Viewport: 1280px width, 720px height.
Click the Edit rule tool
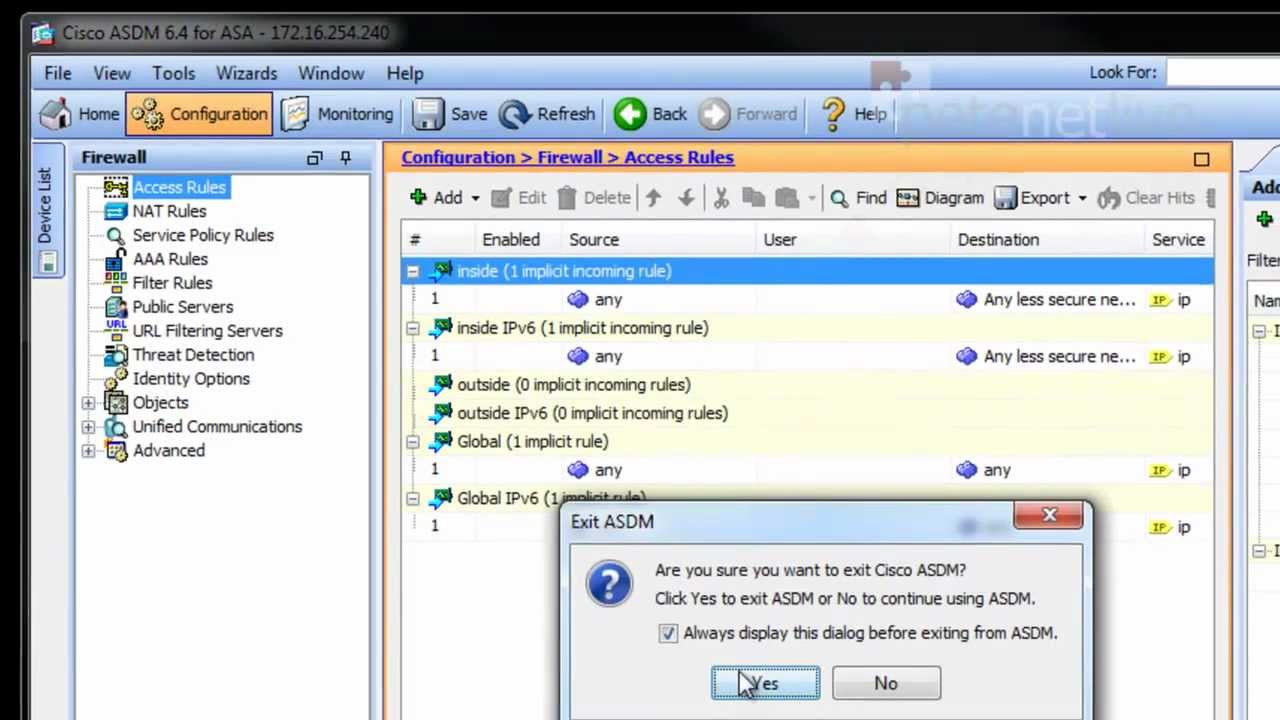coord(518,198)
